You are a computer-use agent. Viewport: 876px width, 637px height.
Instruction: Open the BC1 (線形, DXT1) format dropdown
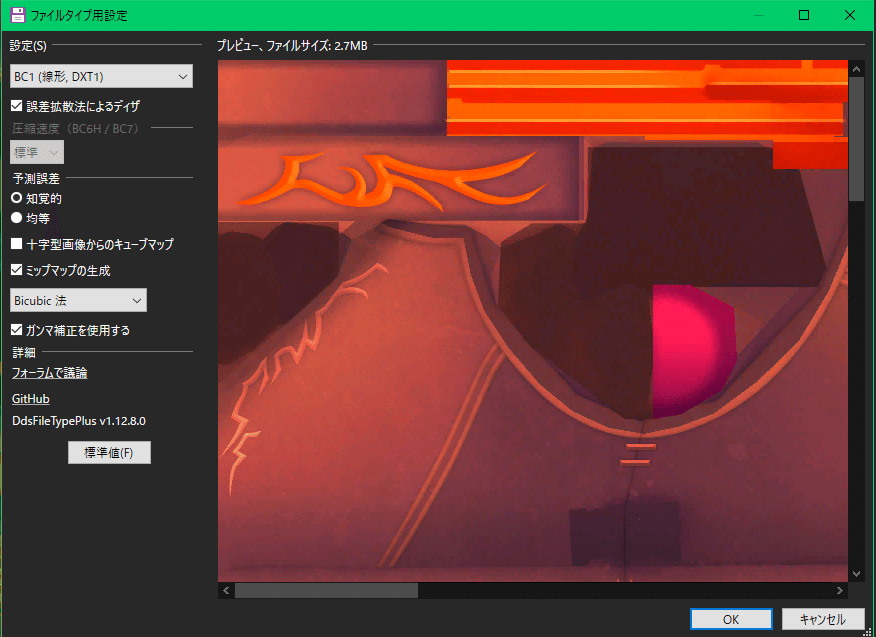[x=101, y=77]
